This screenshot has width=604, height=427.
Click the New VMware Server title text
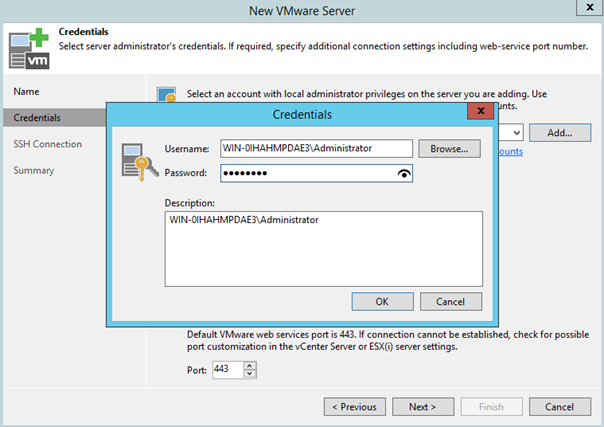coord(302,11)
